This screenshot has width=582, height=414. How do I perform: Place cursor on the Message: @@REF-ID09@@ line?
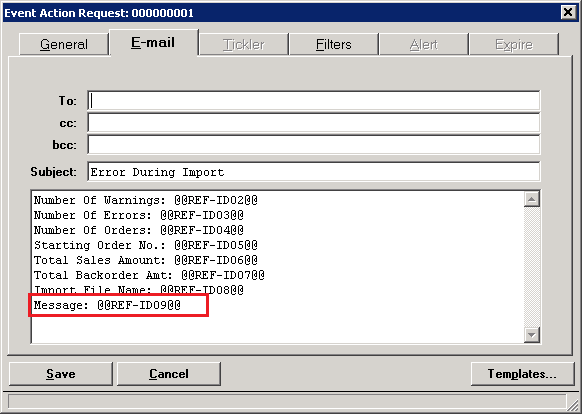[x=107, y=305]
